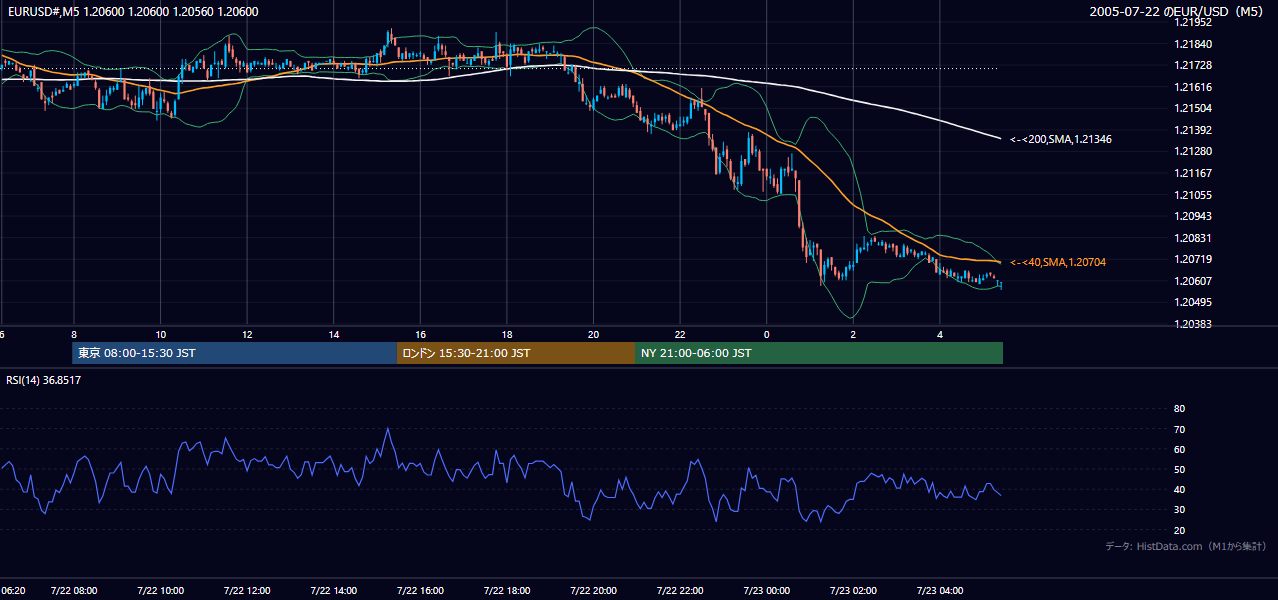Screen dimensions: 1278x600
Task: Click hour marker 18 under price chart
Action: 507,334
